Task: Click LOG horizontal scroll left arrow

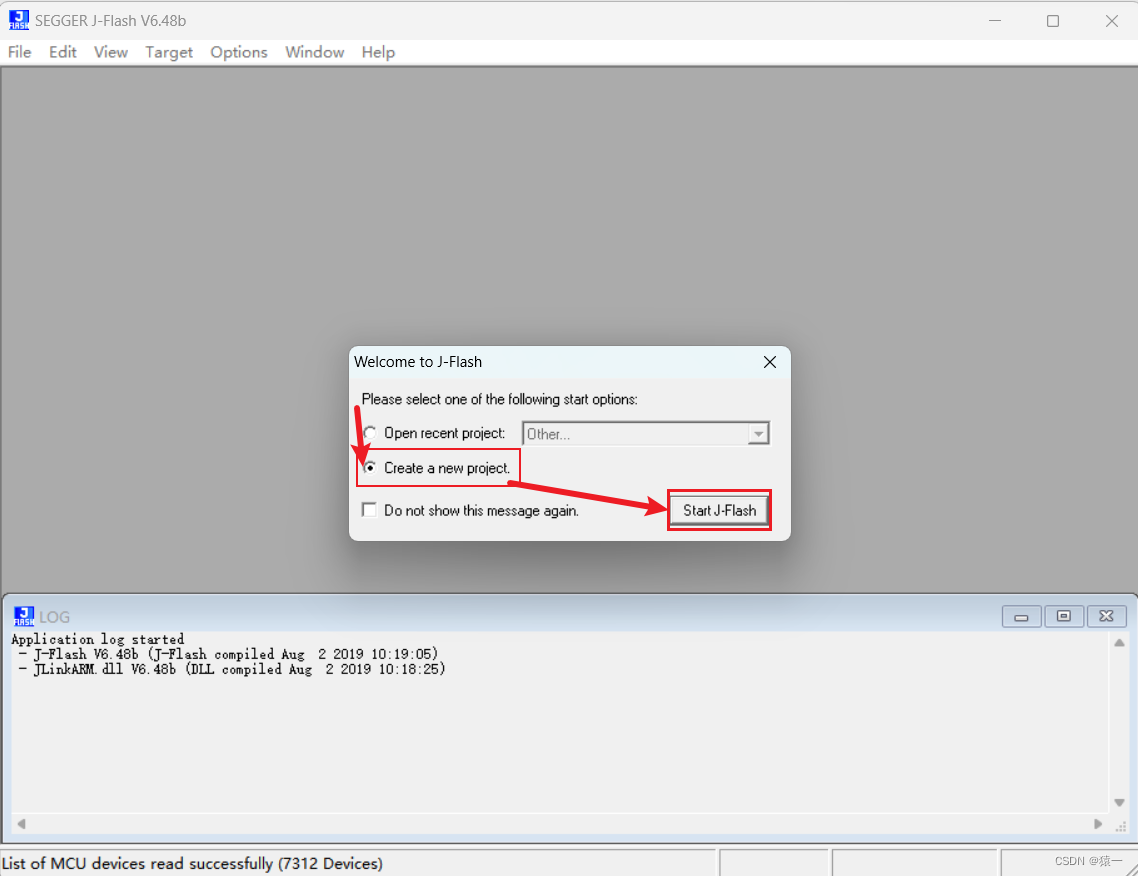Action: [x=22, y=824]
